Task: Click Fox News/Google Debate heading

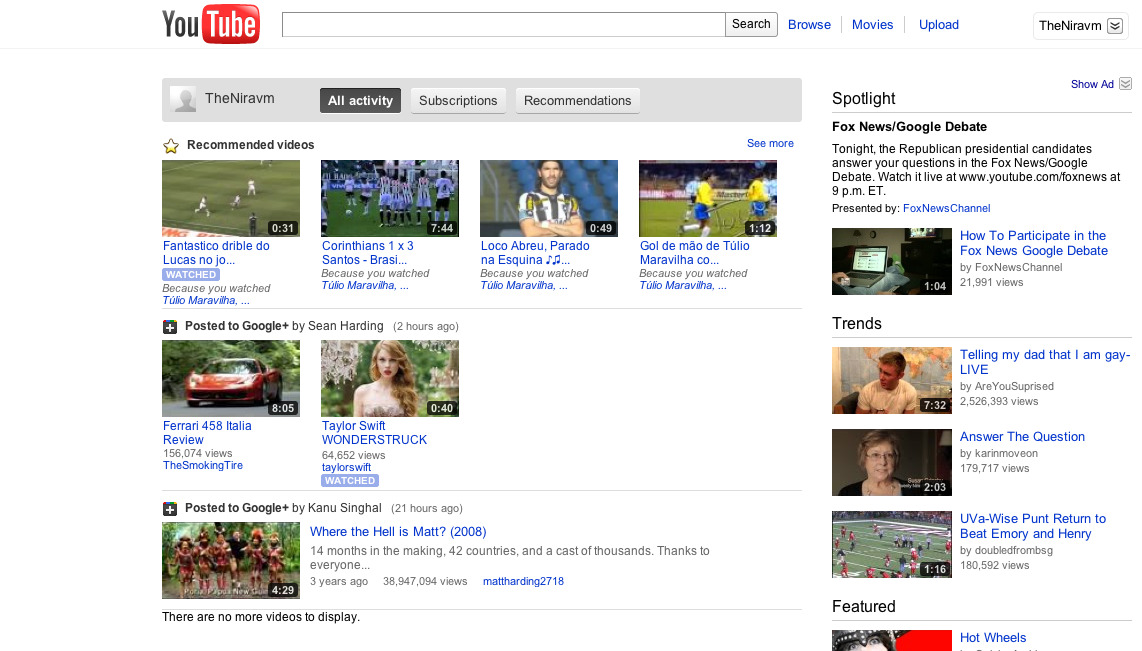Action: tap(909, 127)
